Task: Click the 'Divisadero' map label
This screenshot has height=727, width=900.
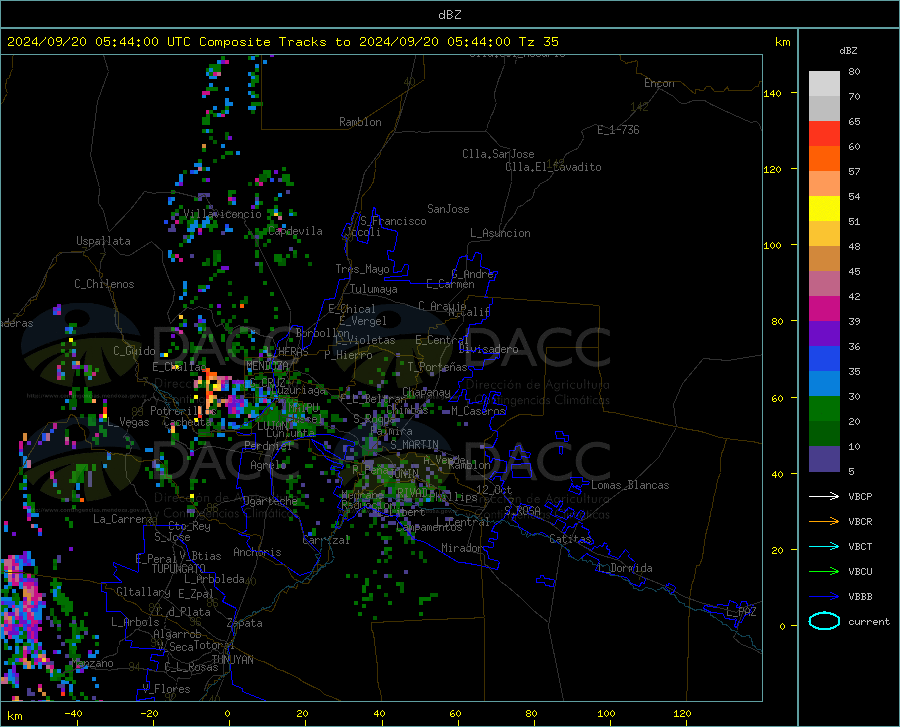Action: (x=488, y=349)
